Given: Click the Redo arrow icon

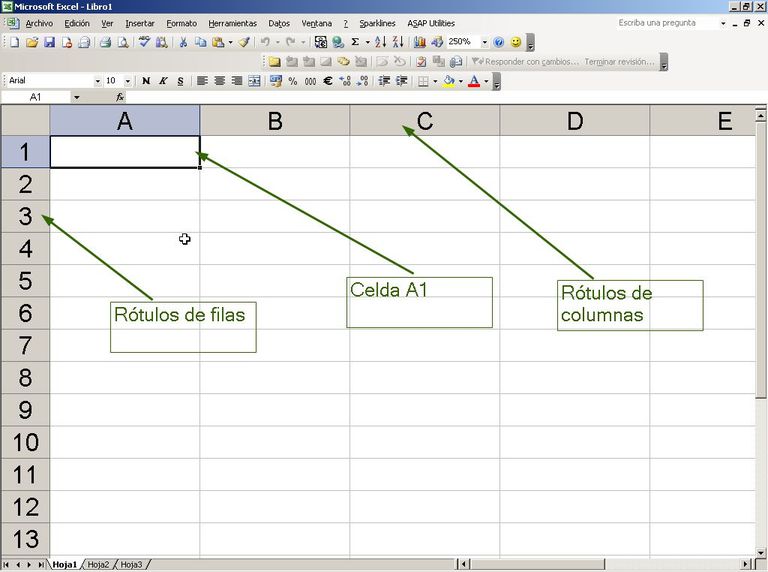Looking at the screenshot, I should [291, 42].
